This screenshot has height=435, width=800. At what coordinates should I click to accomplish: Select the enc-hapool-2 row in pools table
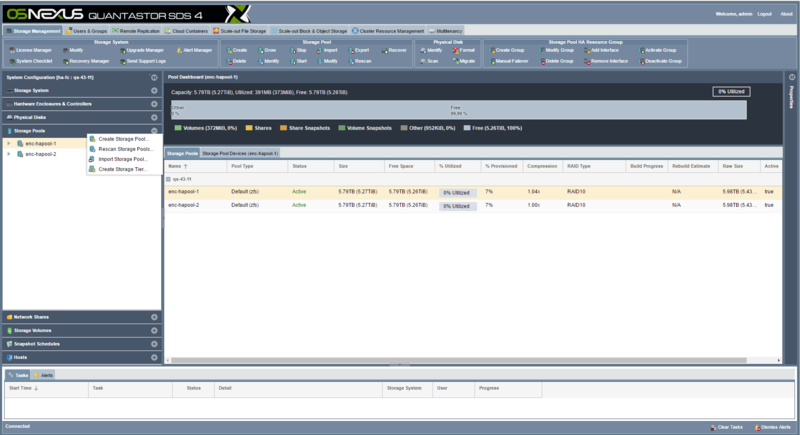[x=473, y=205]
